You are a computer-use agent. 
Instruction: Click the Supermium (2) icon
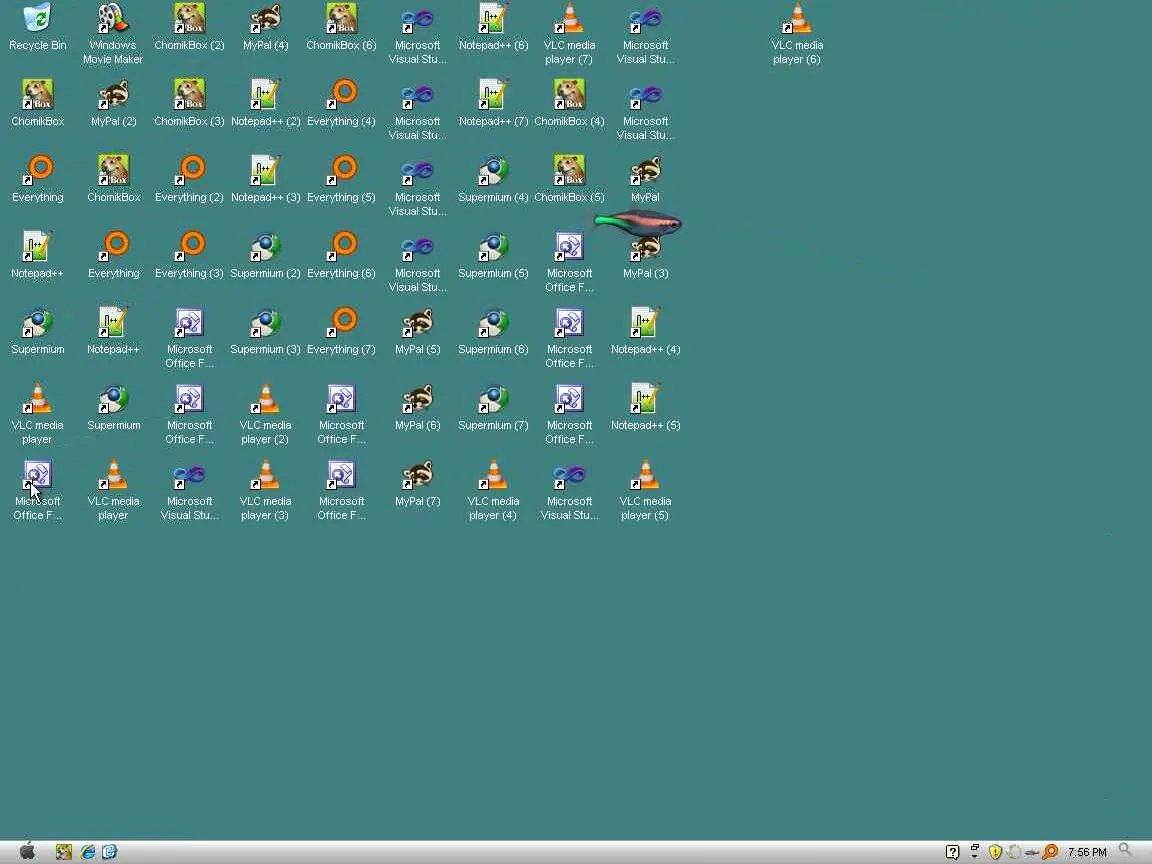click(265, 256)
